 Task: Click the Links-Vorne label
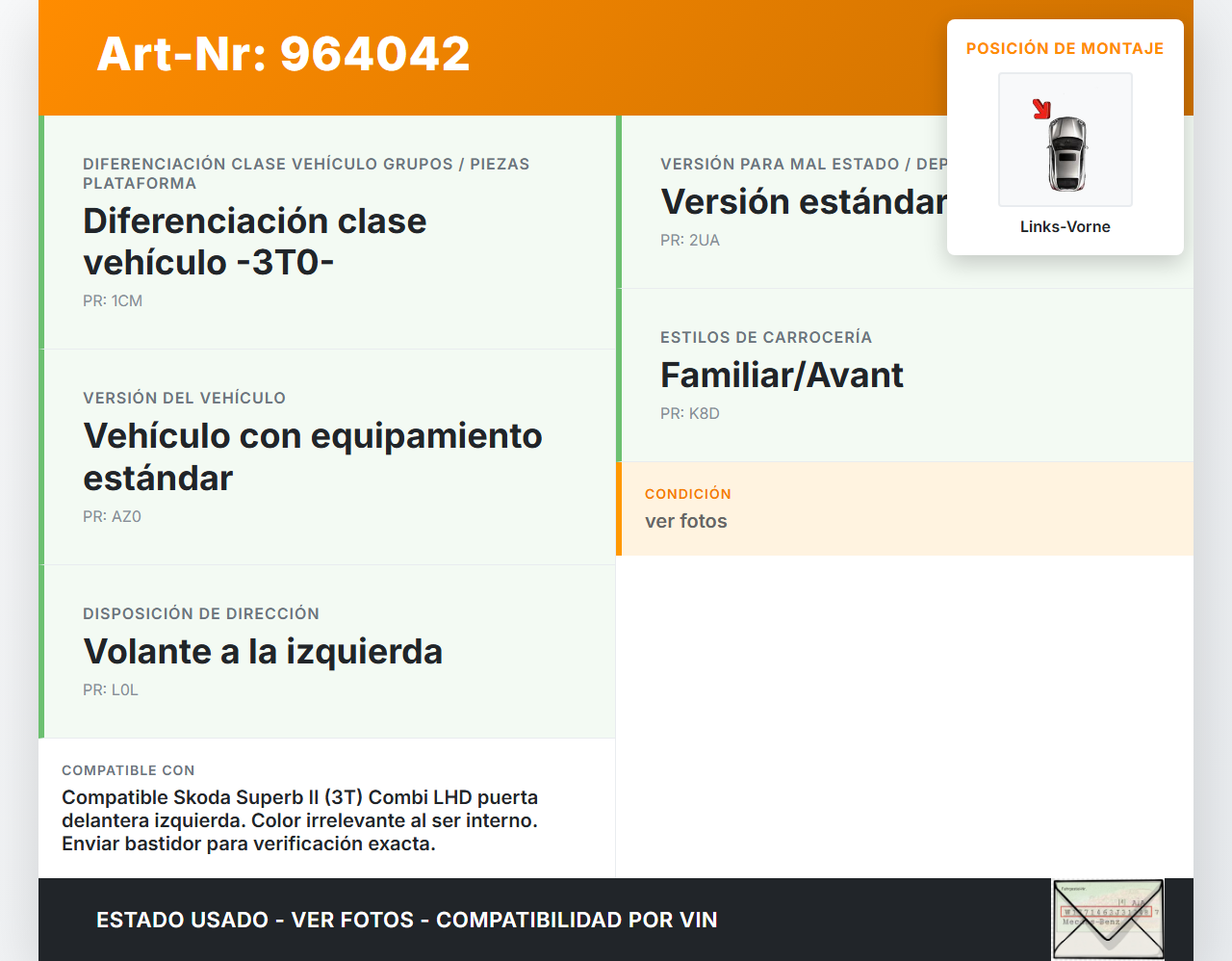click(1065, 226)
